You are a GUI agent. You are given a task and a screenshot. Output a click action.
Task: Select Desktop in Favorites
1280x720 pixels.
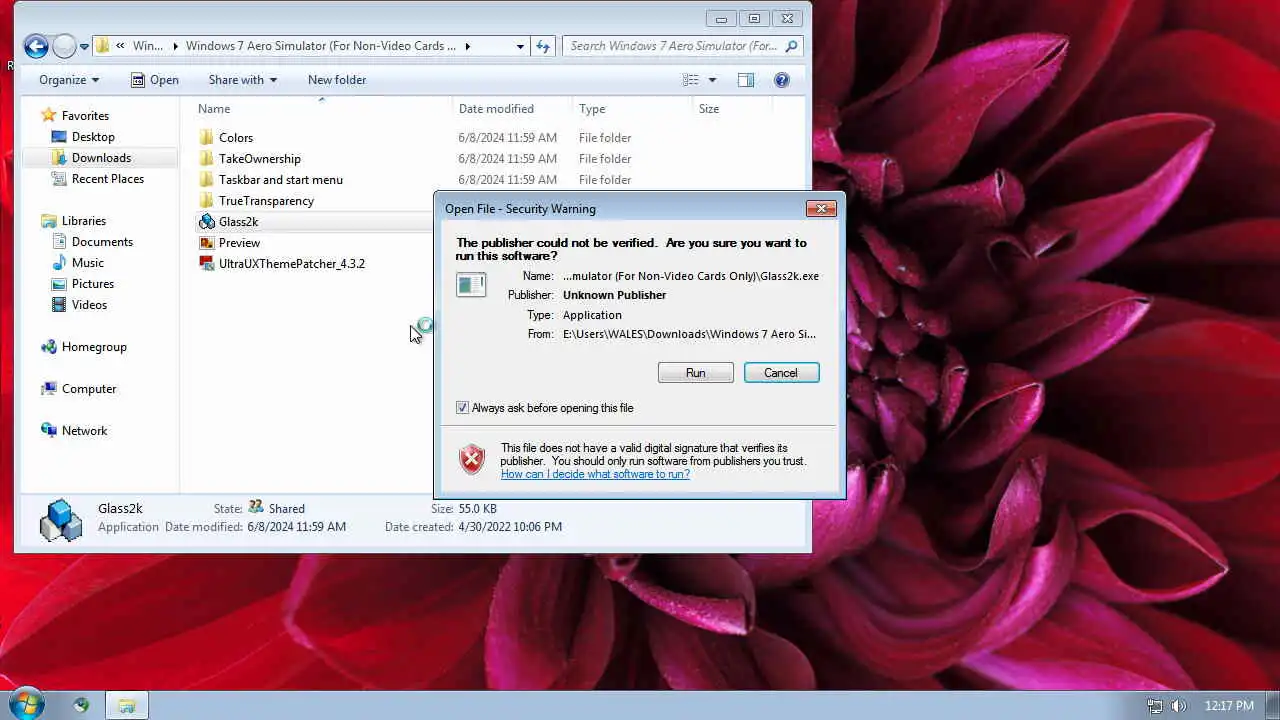[93, 137]
